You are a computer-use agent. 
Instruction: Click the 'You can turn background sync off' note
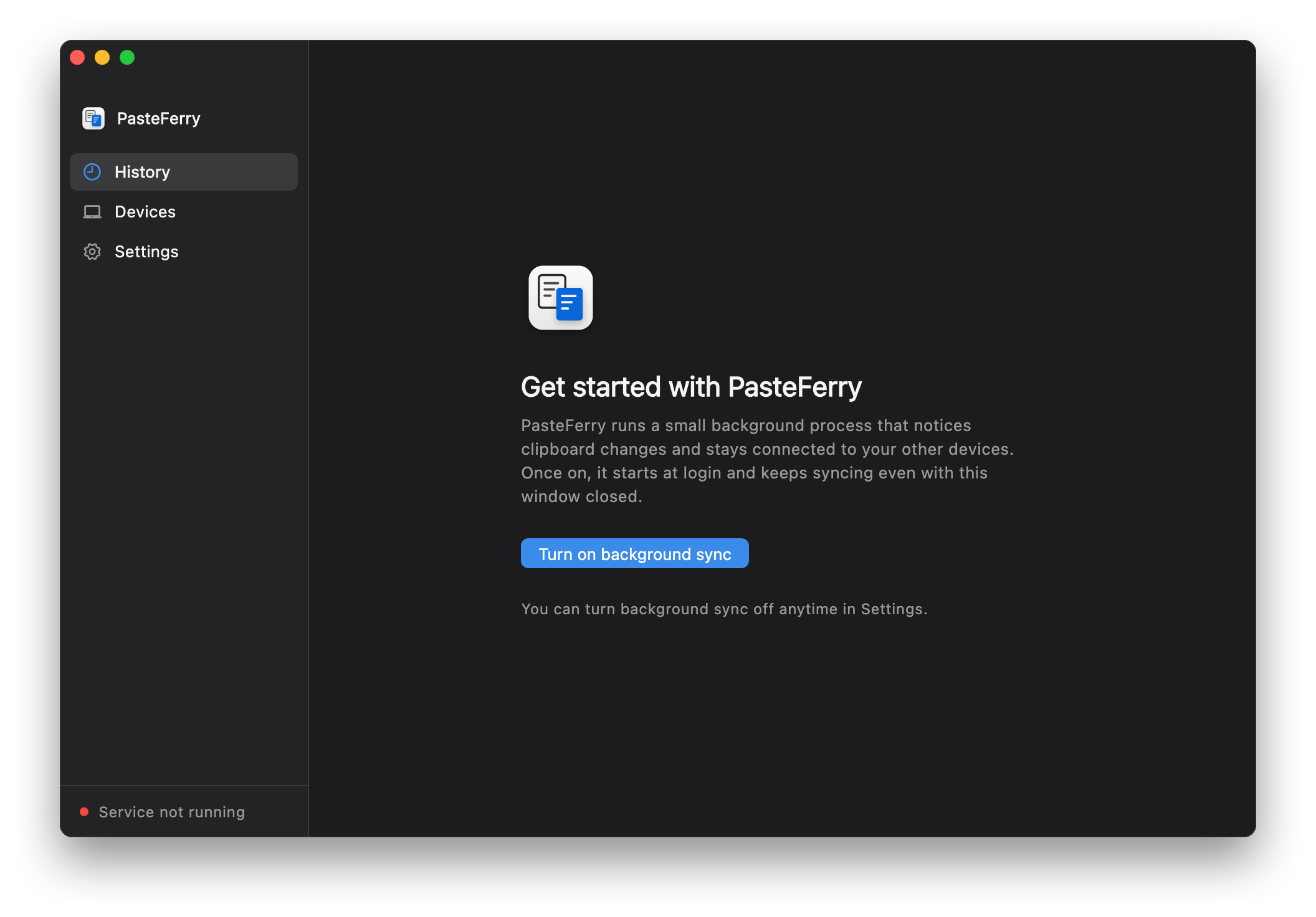coord(724,609)
